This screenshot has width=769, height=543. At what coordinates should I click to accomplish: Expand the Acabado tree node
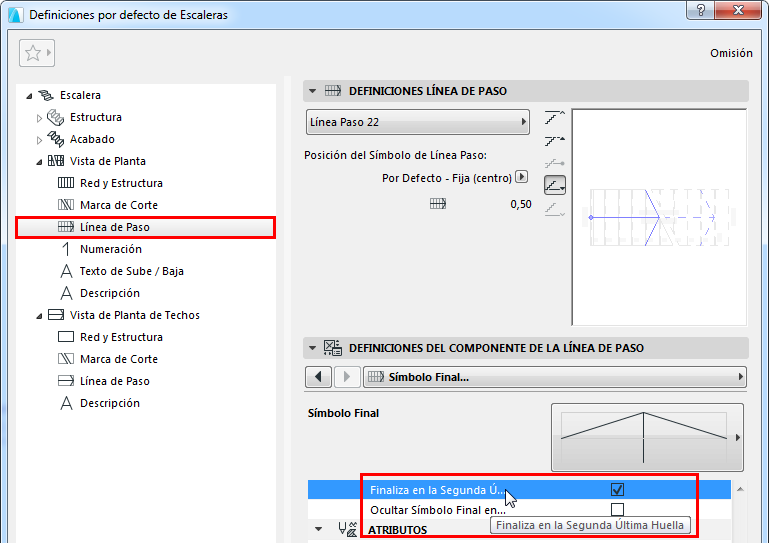(39, 140)
